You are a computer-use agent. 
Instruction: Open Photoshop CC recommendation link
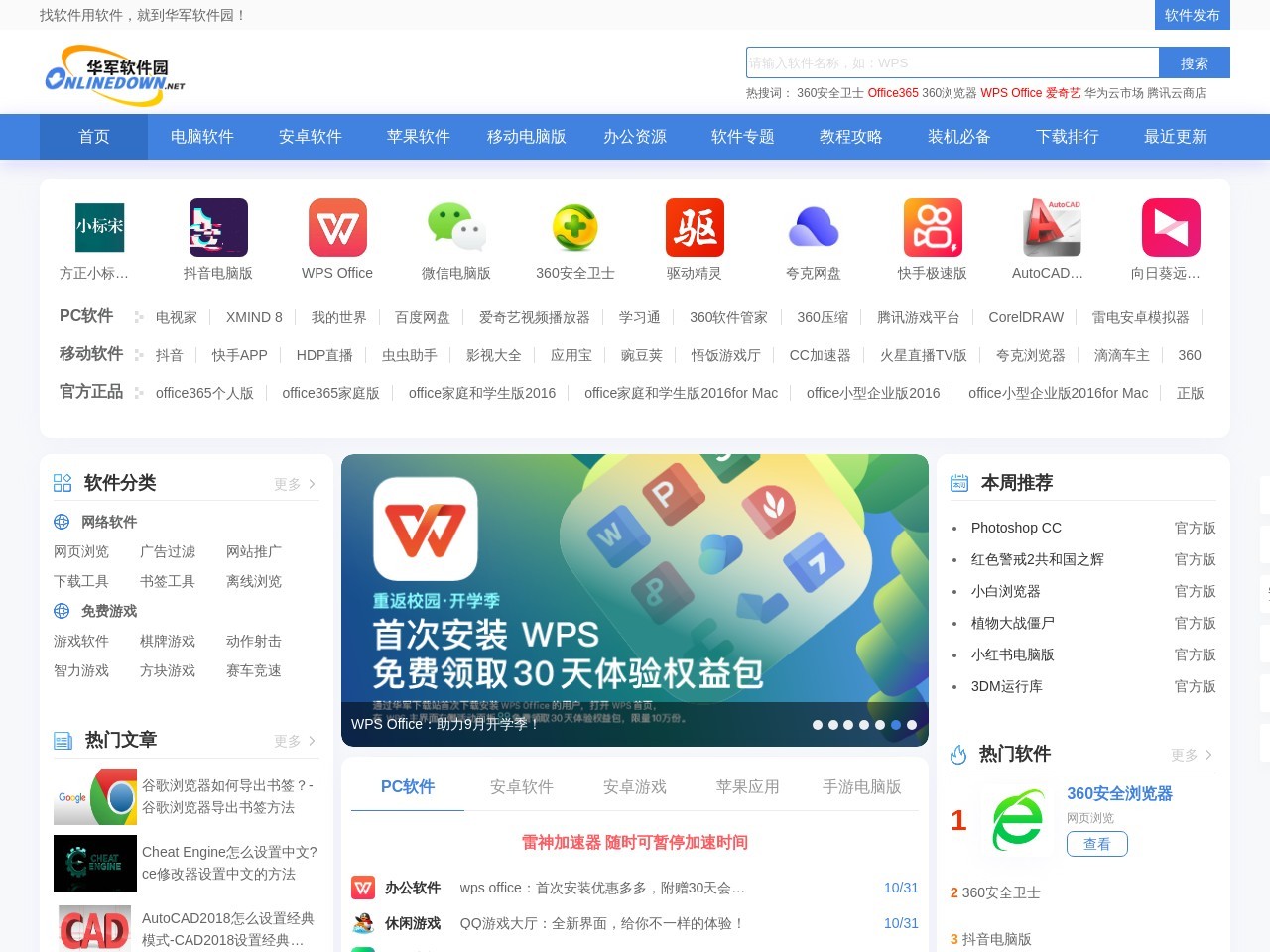[x=1016, y=528]
